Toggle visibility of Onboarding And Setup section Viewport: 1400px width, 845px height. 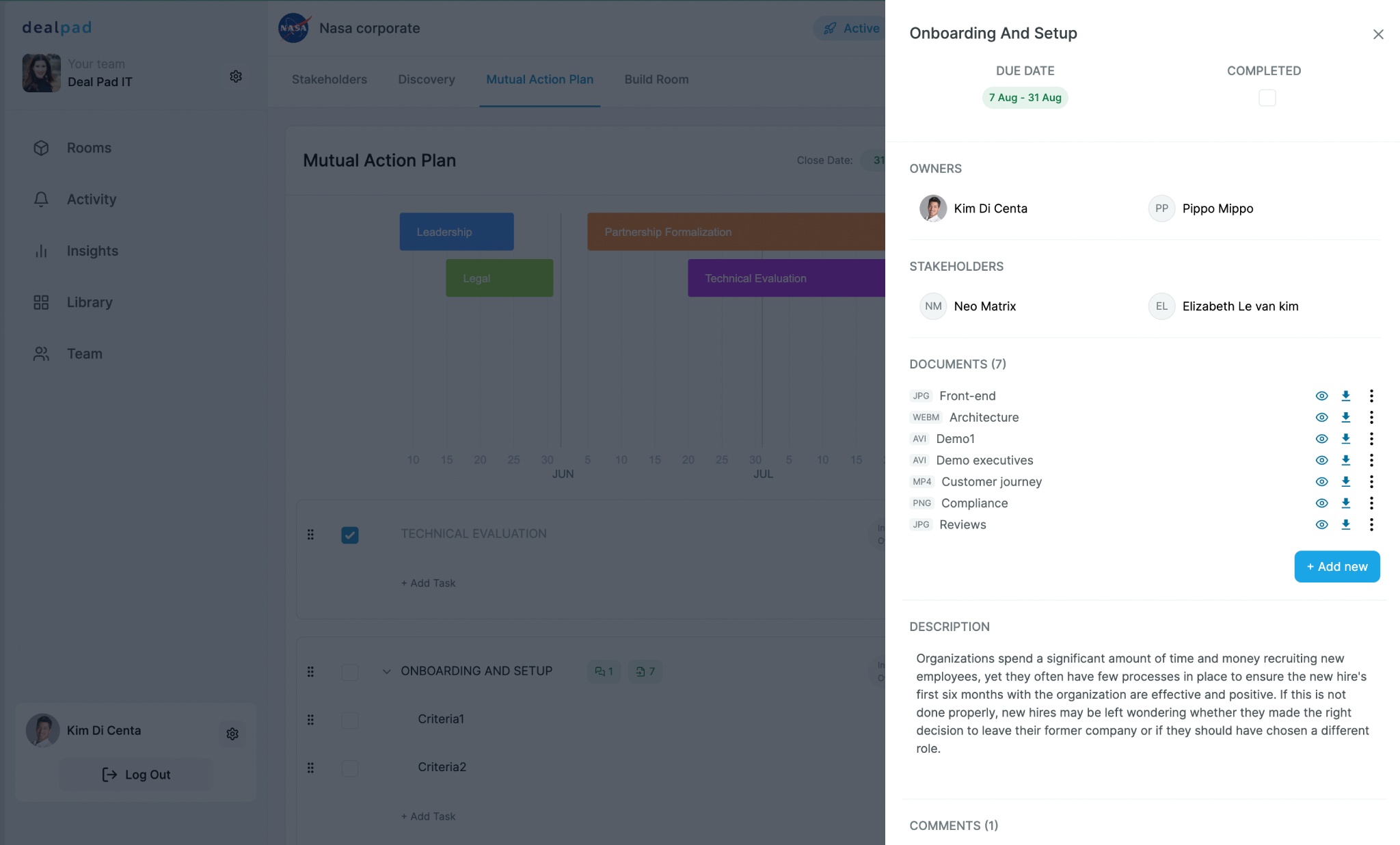(x=385, y=671)
